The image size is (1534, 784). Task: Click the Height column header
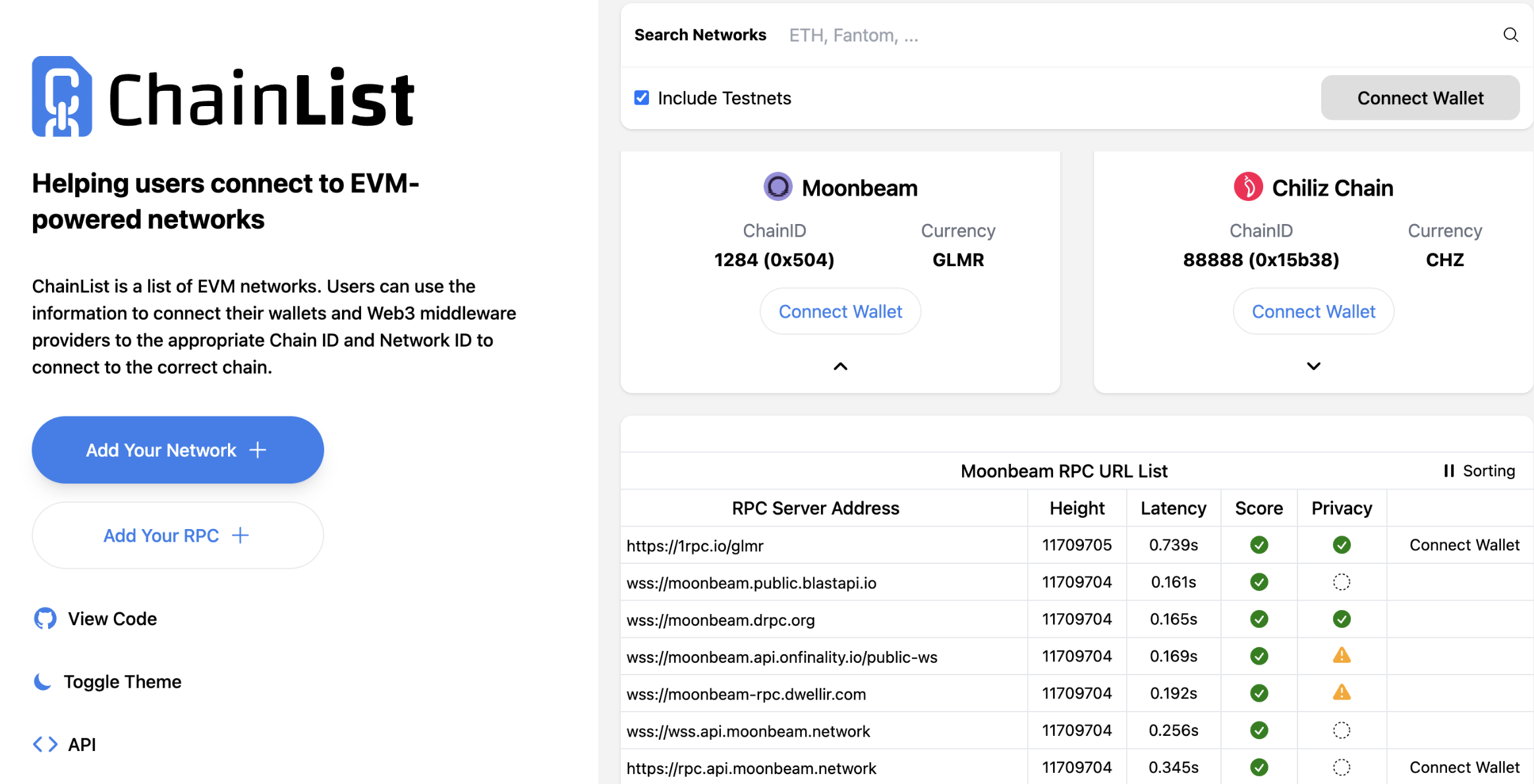click(1077, 508)
